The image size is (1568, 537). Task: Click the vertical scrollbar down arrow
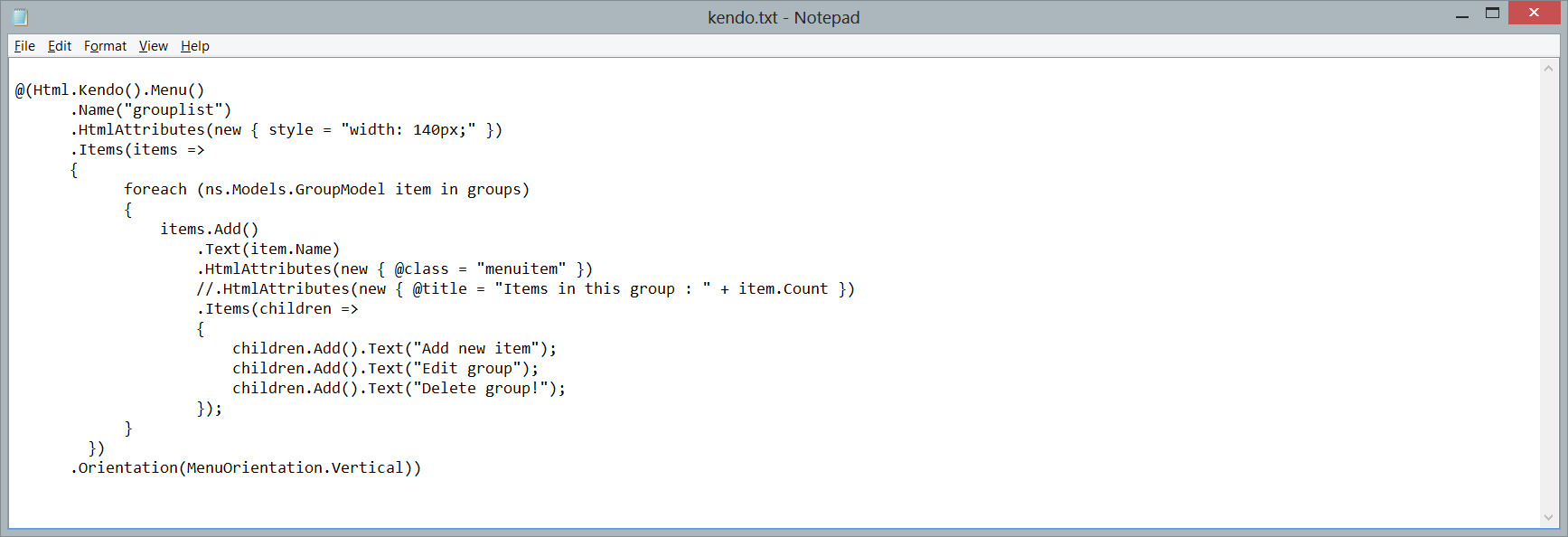[1548, 518]
